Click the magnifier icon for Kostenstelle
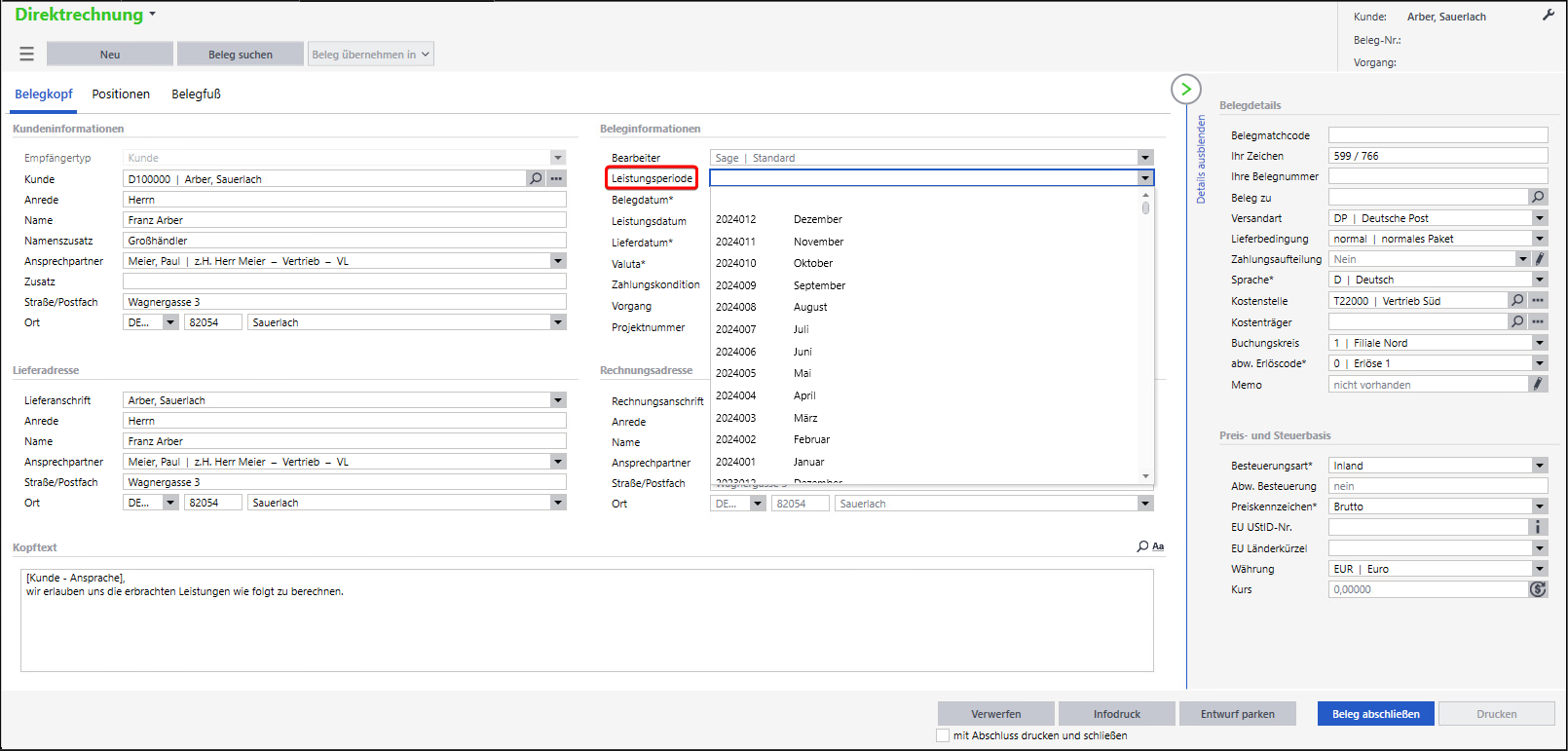 [x=1517, y=301]
